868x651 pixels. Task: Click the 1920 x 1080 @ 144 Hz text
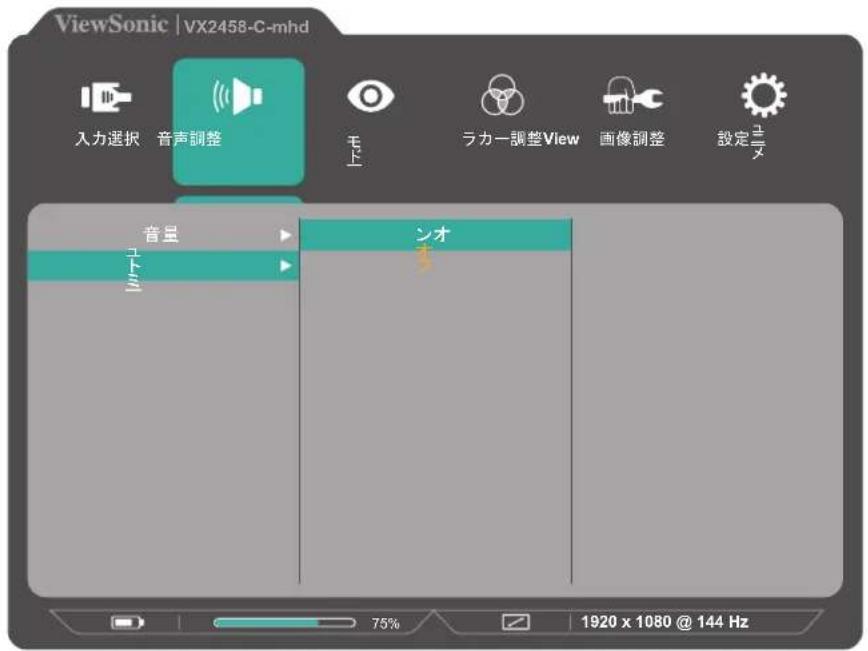tap(664, 622)
